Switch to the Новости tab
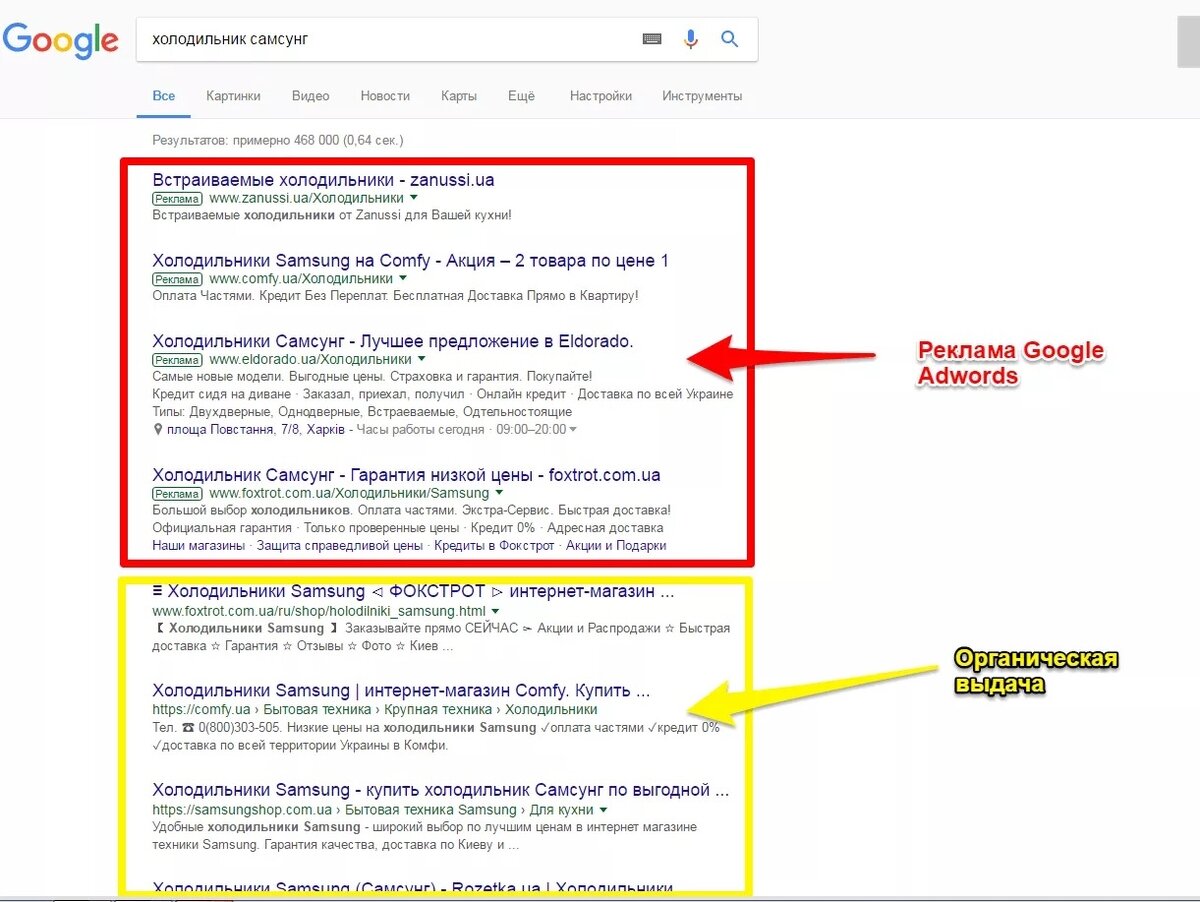The height and width of the screenshot is (902, 1200). pyautogui.click(x=385, y=96)
